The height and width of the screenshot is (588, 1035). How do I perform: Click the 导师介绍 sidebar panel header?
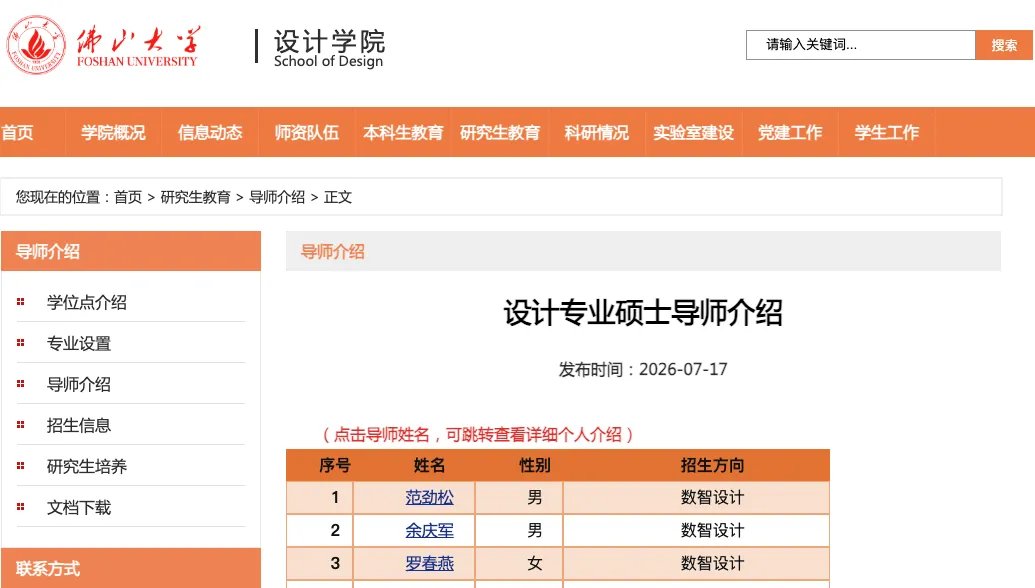(131, 251)
